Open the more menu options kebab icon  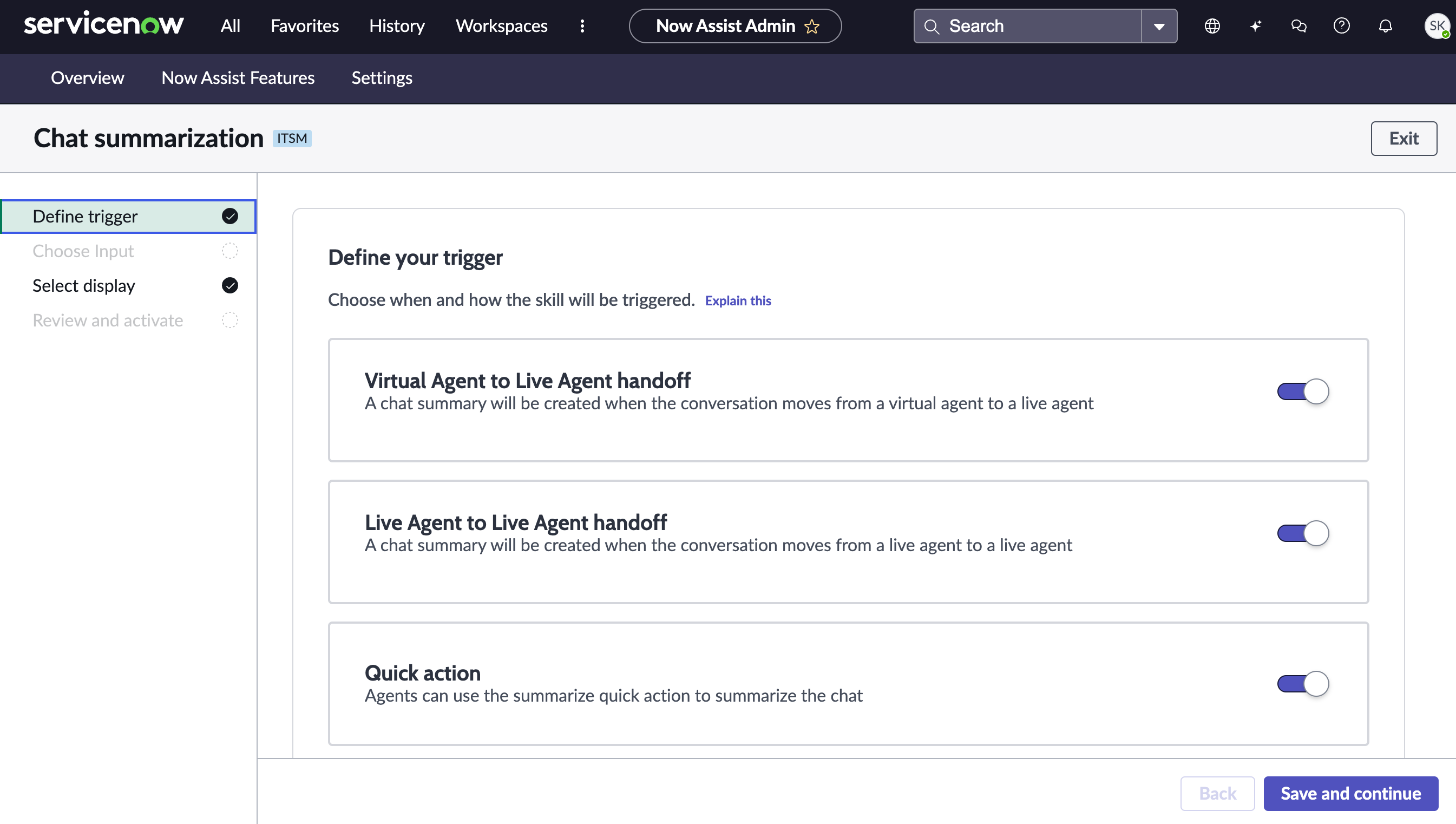pos(582,26)
